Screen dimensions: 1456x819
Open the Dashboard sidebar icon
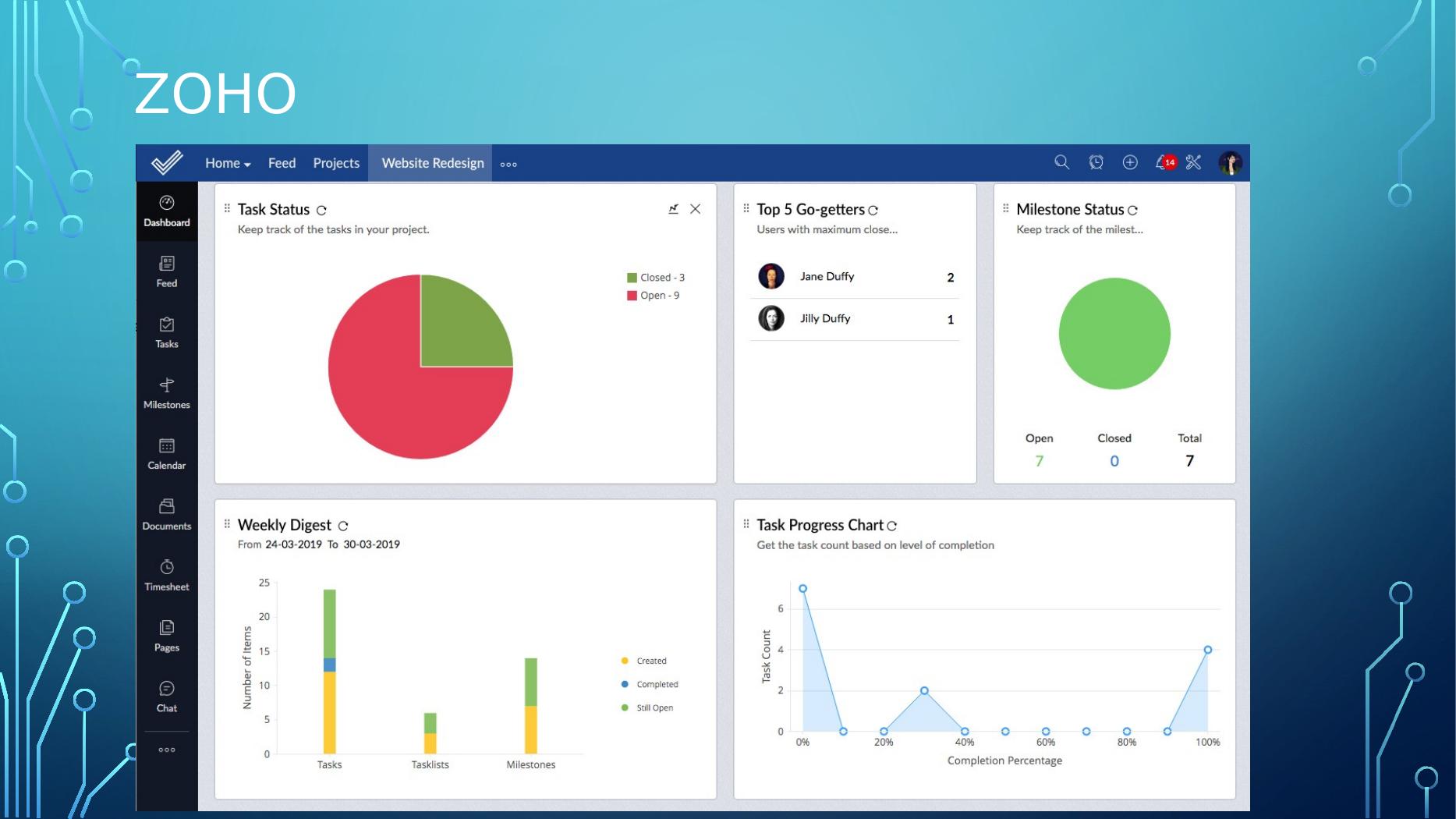tap(166, 211)
